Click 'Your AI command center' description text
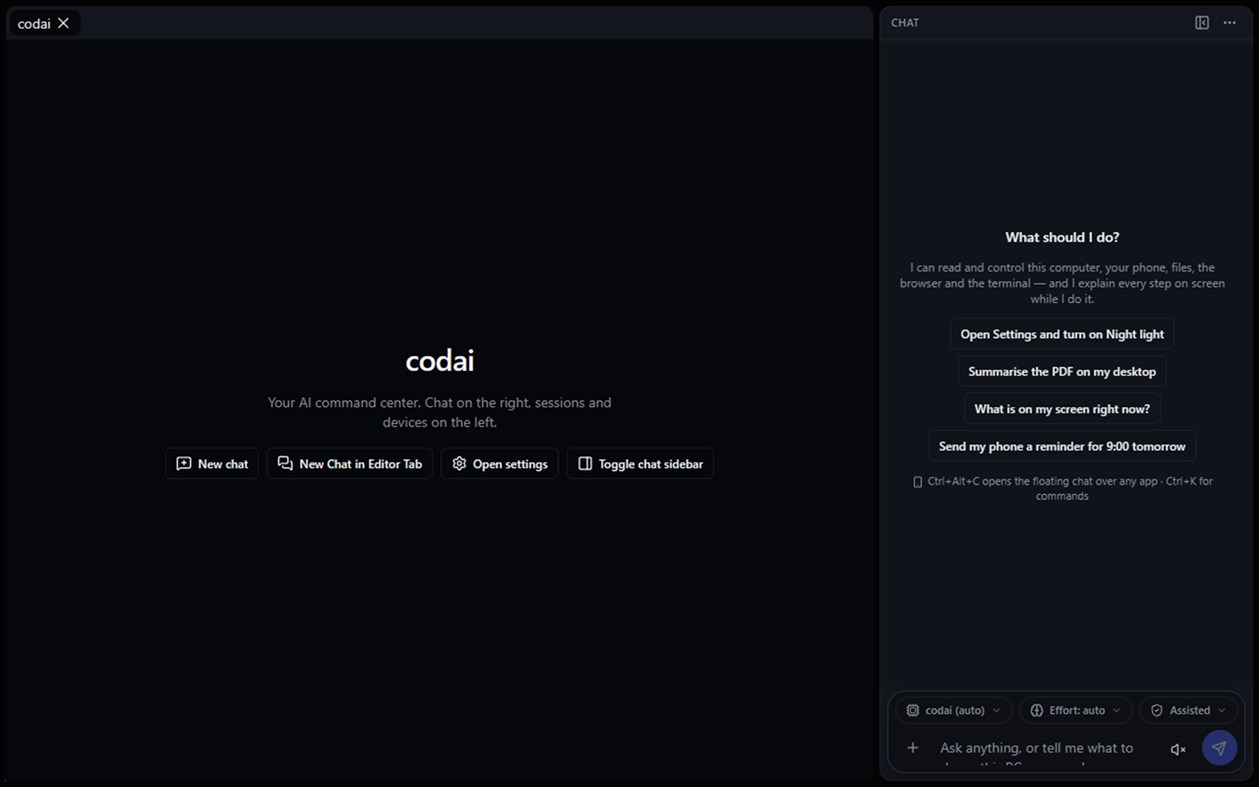 440,412
